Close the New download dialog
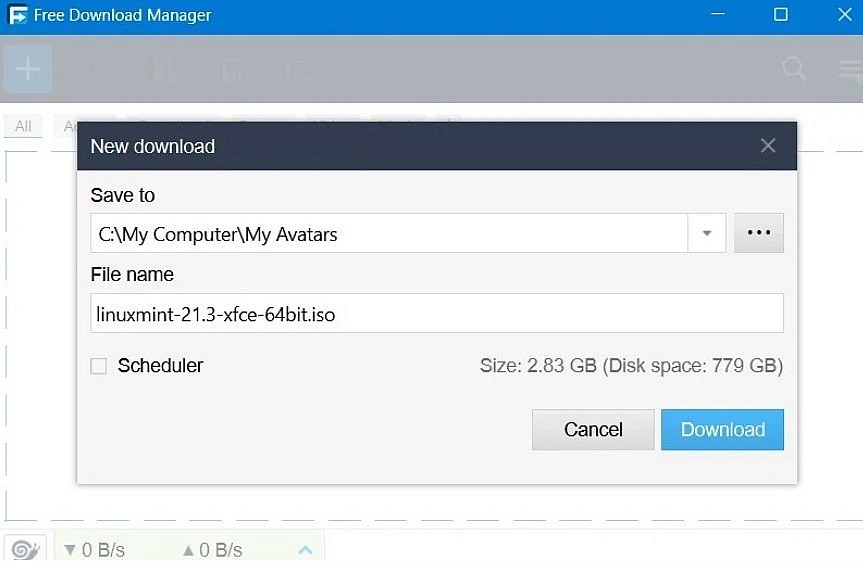 coord(768,146)
